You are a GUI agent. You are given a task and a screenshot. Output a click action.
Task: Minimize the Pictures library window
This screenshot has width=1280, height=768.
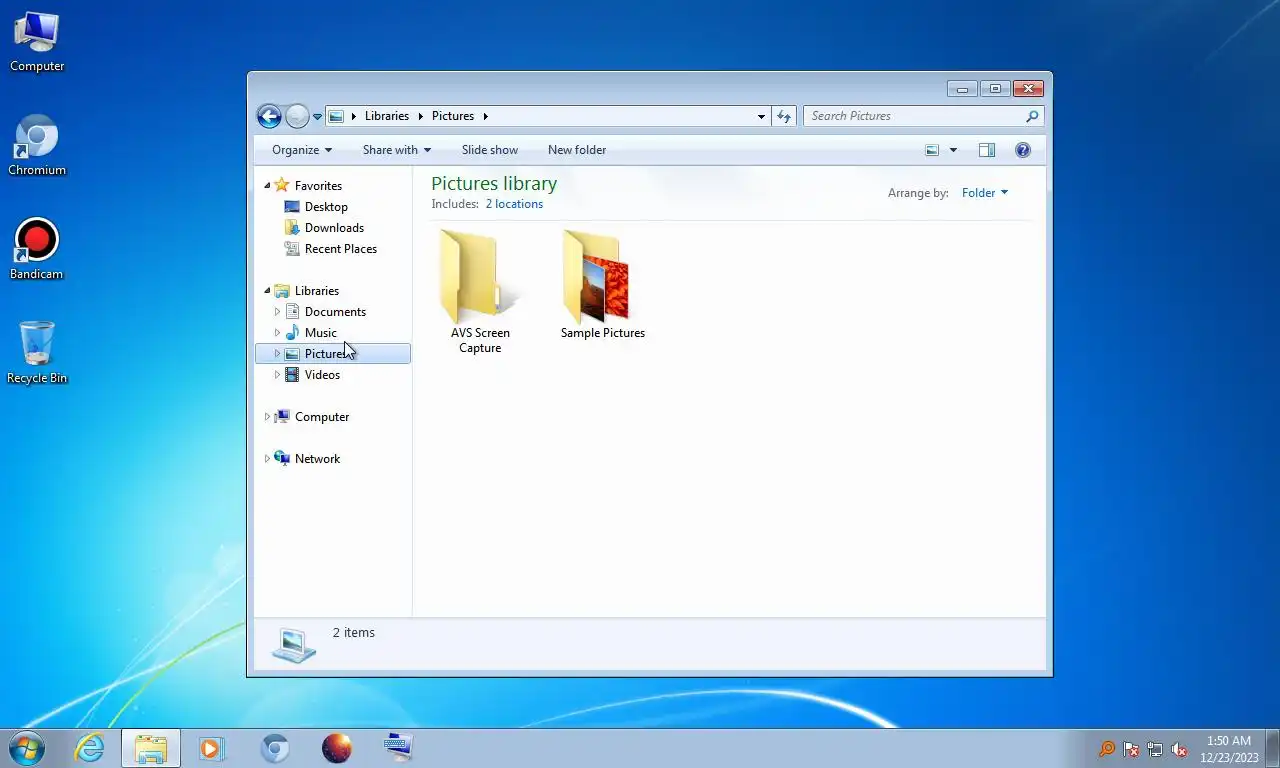pos(962,89)
